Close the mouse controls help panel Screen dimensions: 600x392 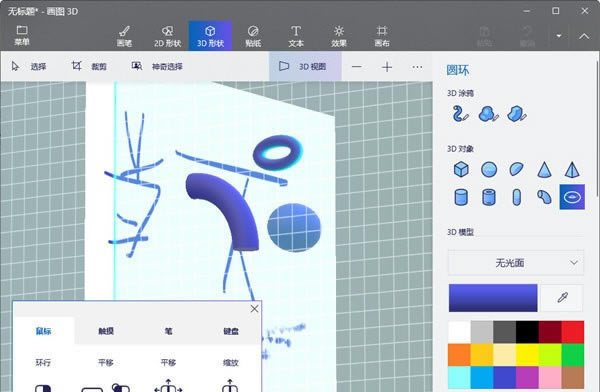[254, 309]
